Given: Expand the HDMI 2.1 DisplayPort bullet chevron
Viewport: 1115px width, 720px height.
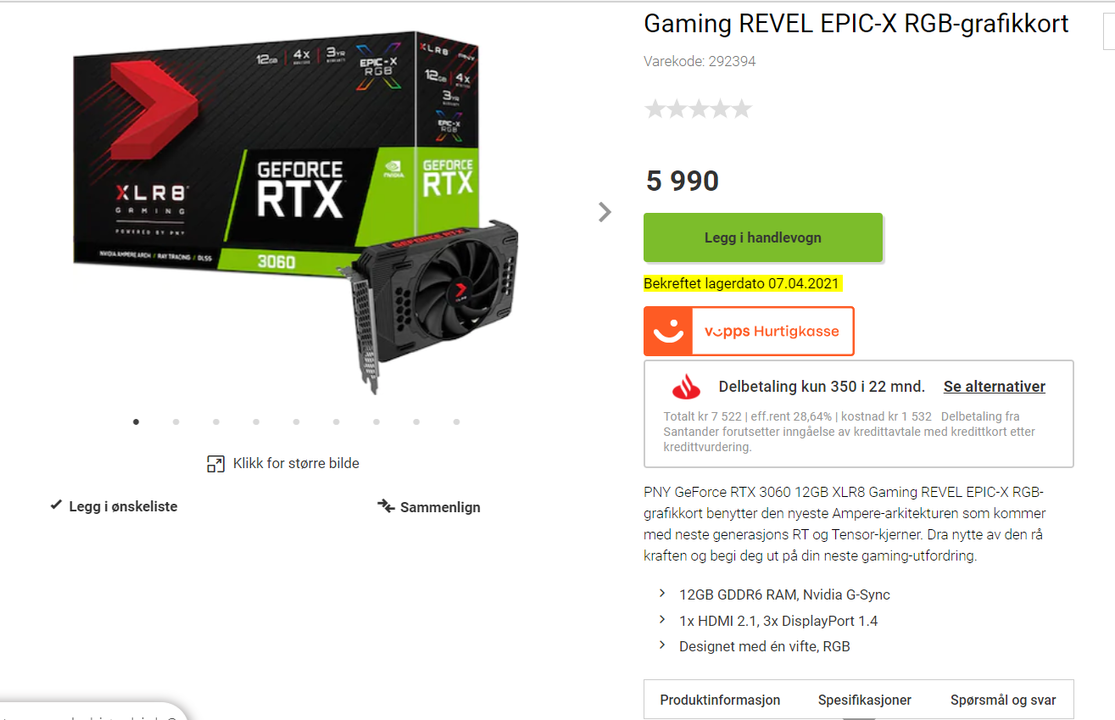Looking at the screenshot, I should tap(662, 620).
